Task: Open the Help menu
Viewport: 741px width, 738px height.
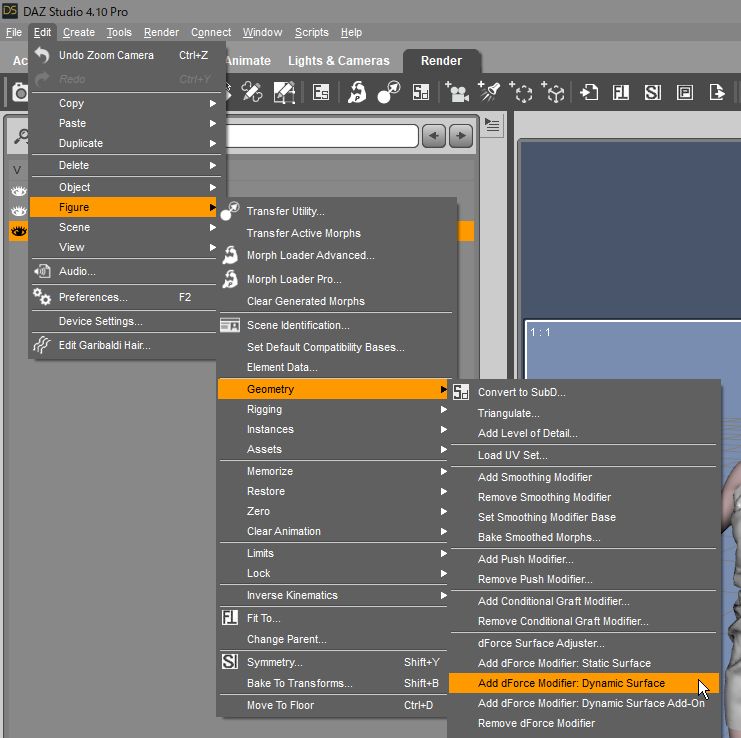Action: click(x=351, y=32)
